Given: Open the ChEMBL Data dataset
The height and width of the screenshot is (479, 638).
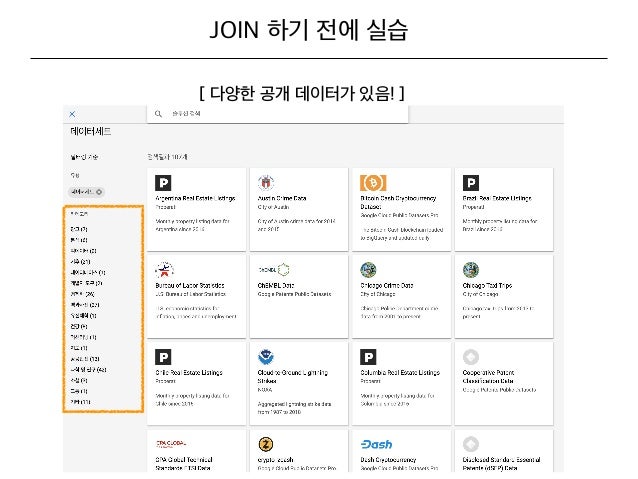Looking at the screenshot, I should [276, 286].
